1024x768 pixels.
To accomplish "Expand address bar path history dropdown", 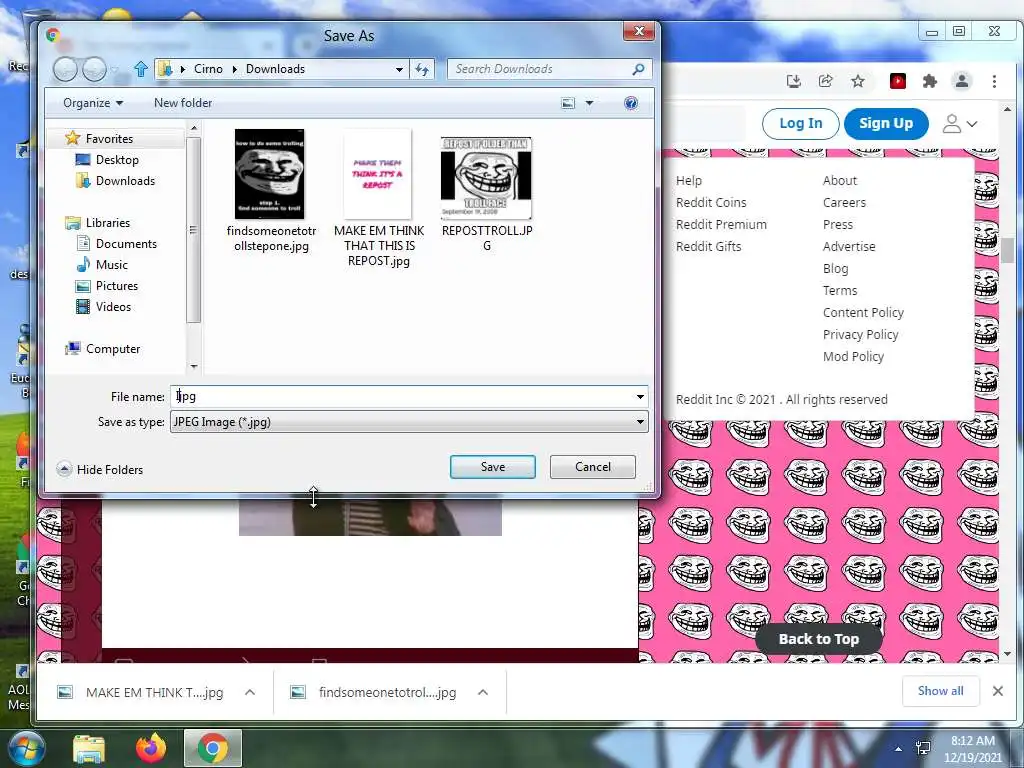I will click(x=399, y=69).
